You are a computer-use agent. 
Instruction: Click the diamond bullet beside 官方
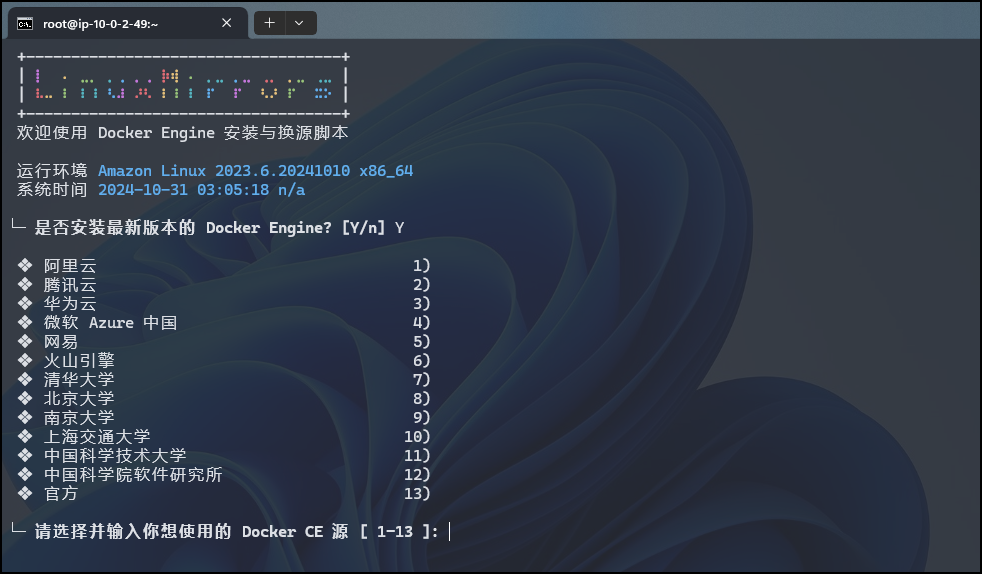click(25, 493)
